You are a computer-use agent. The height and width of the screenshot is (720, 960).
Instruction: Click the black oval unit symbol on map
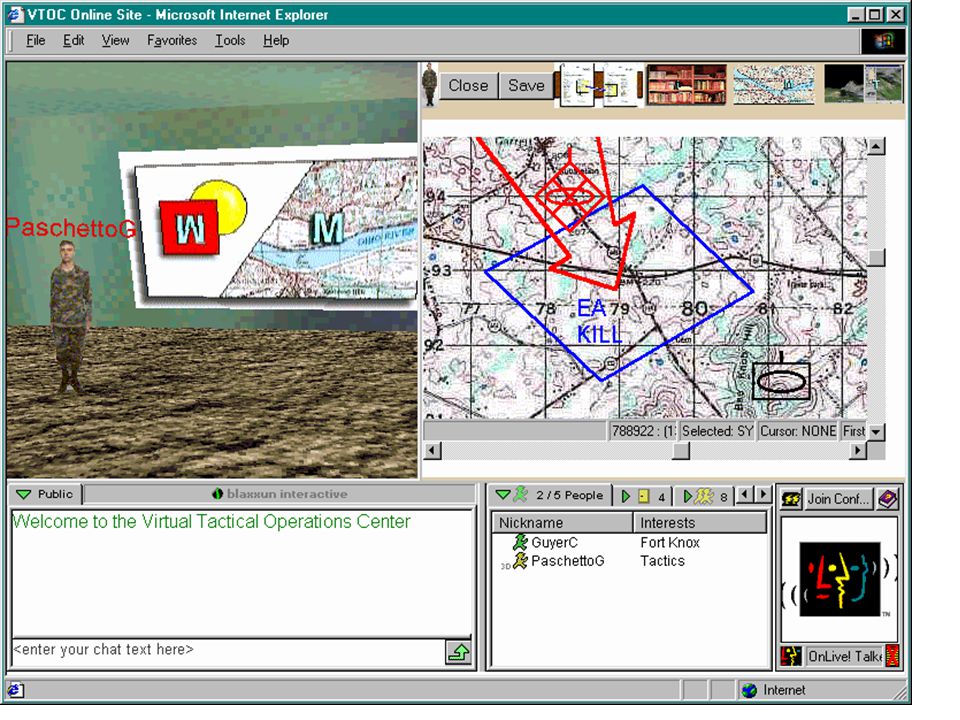click(x=781, y=381)
